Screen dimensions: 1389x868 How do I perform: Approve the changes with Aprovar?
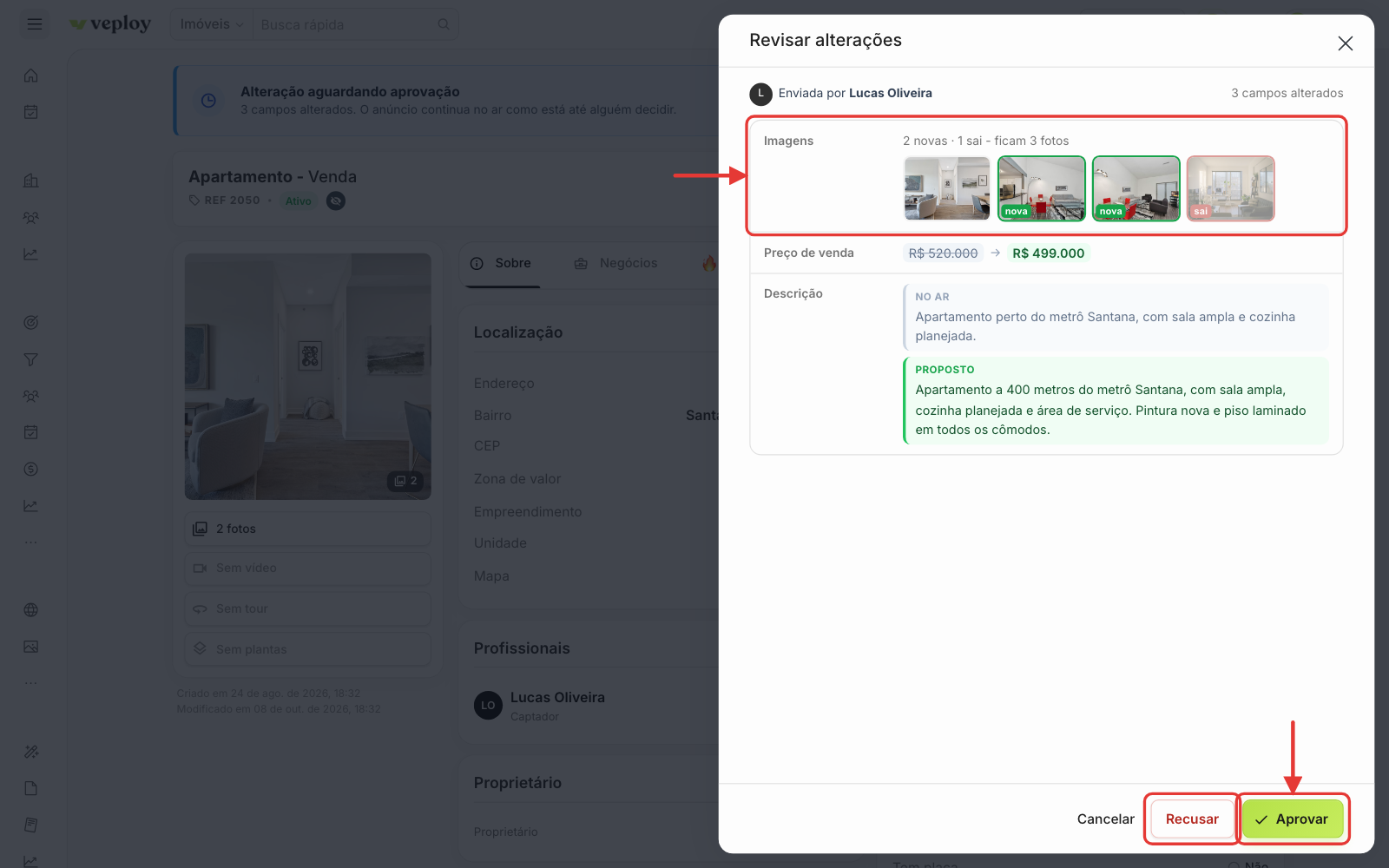click(1292, 819)
